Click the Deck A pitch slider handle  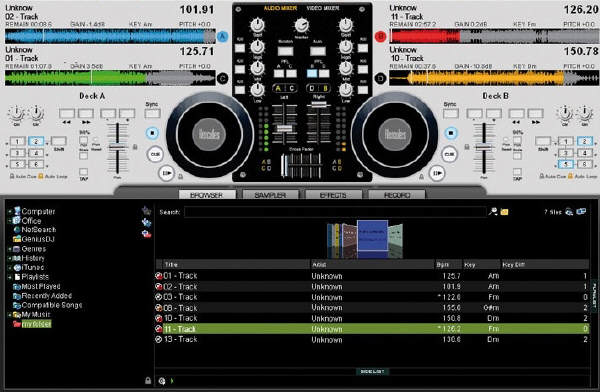tap(117, 147)
